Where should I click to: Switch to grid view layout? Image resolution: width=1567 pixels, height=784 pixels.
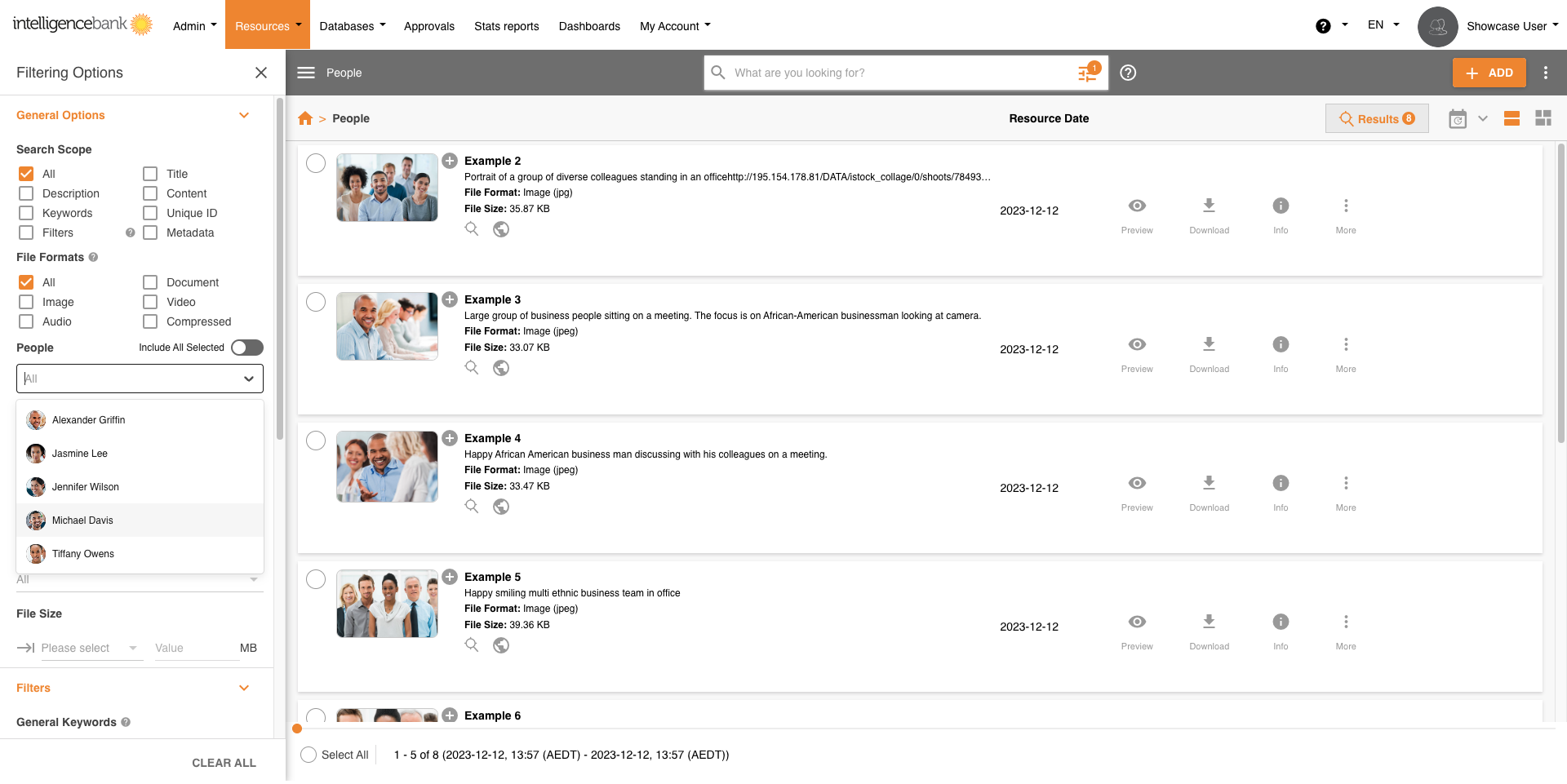click(1543, 118)
